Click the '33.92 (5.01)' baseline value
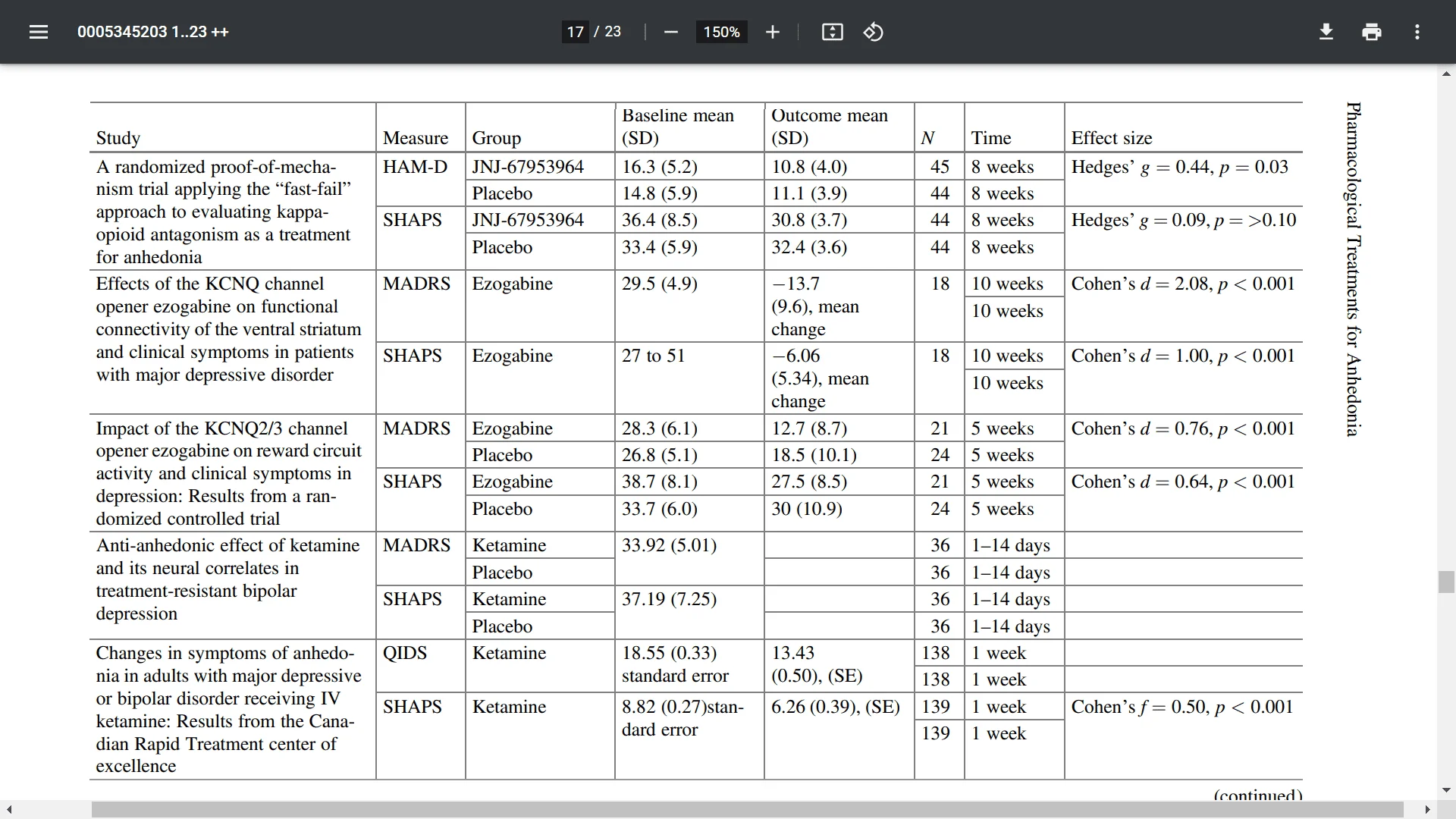Viewport: 1456px width, 819px height. tap(669, 545)
